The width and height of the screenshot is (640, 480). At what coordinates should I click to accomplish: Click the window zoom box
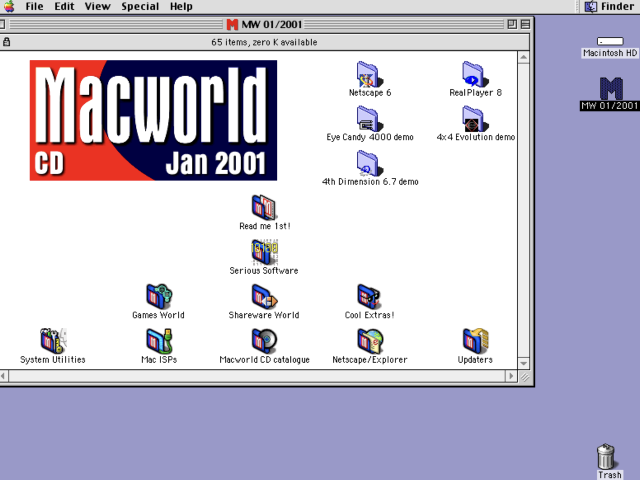tap(512, 24)
